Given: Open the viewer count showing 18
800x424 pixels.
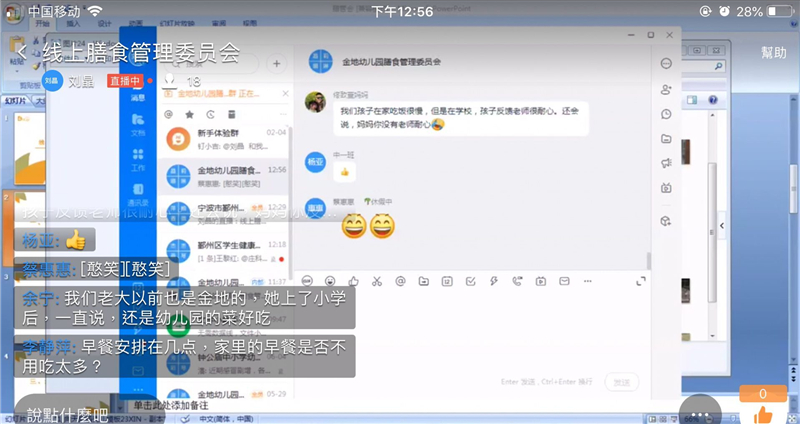Looking at the screenshot, I should coord(182,81).
